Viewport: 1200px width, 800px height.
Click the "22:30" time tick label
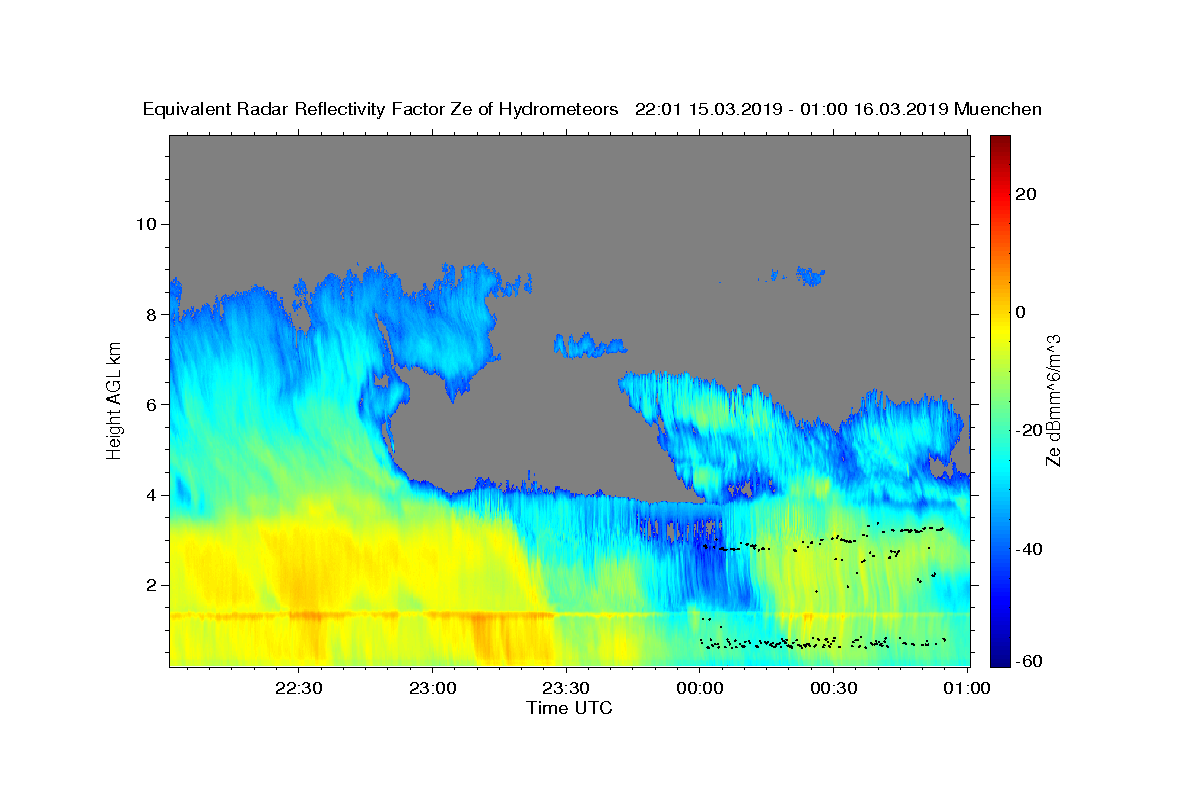(298, 689)
